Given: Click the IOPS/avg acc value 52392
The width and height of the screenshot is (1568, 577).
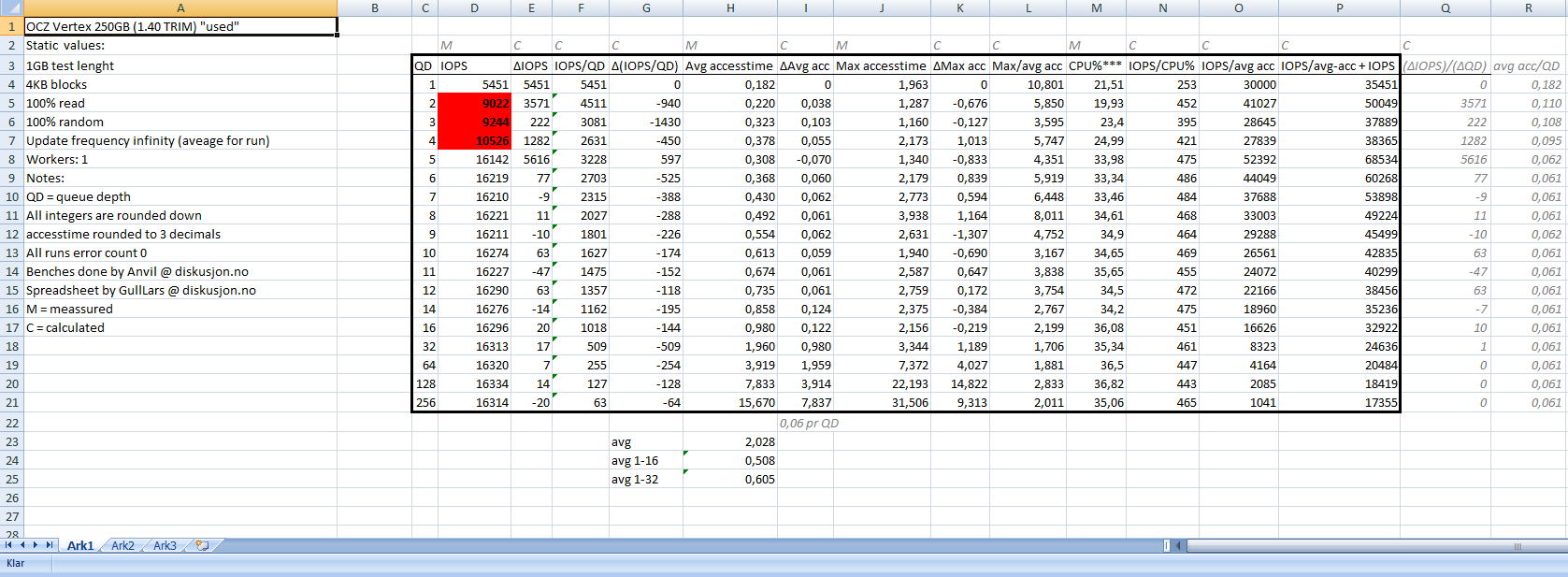Looking at the screenshot, I should click(x=1238, y=159).
